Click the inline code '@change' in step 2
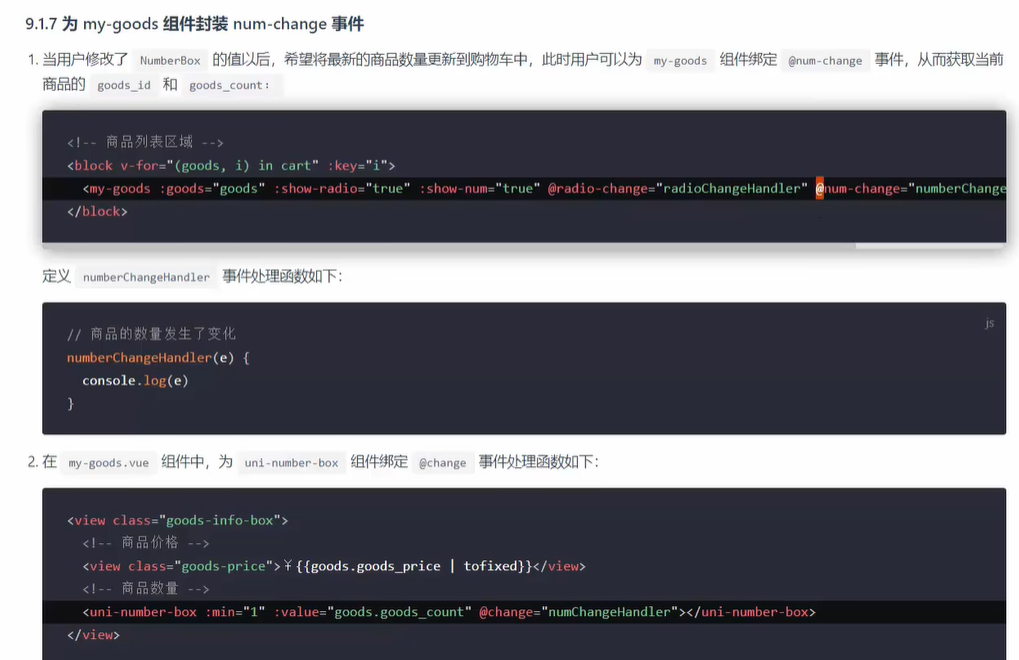Viewport: 1019px width, 660px height. coord(443,463)
